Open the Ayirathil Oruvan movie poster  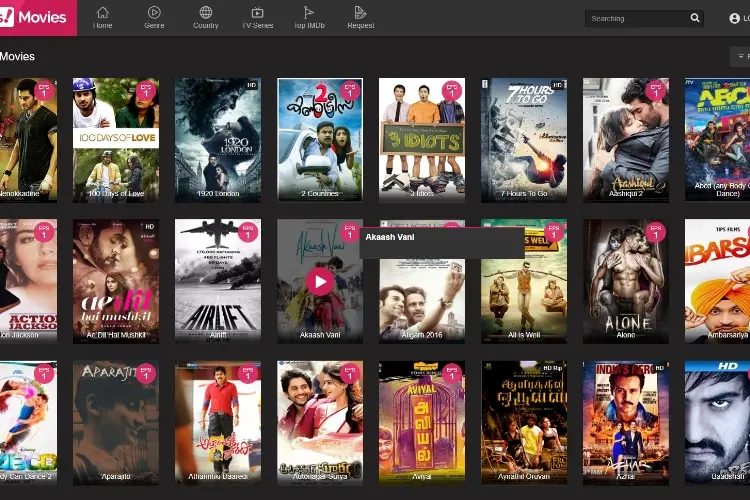(x=524, y=423)
